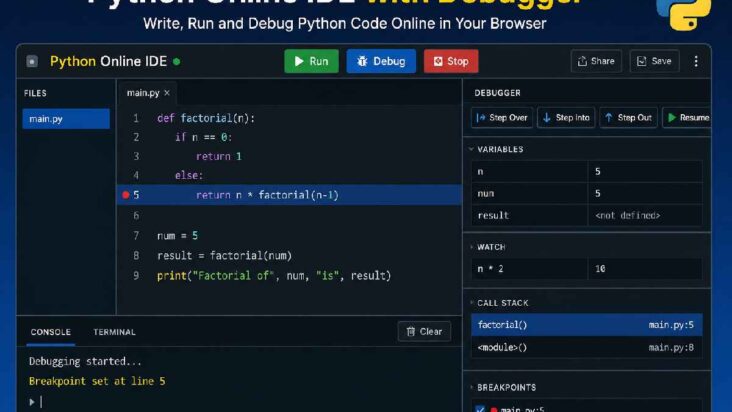Click the 'if n == 0:' code line
This screenshot has height=412, width=732.
click(204, 137)
